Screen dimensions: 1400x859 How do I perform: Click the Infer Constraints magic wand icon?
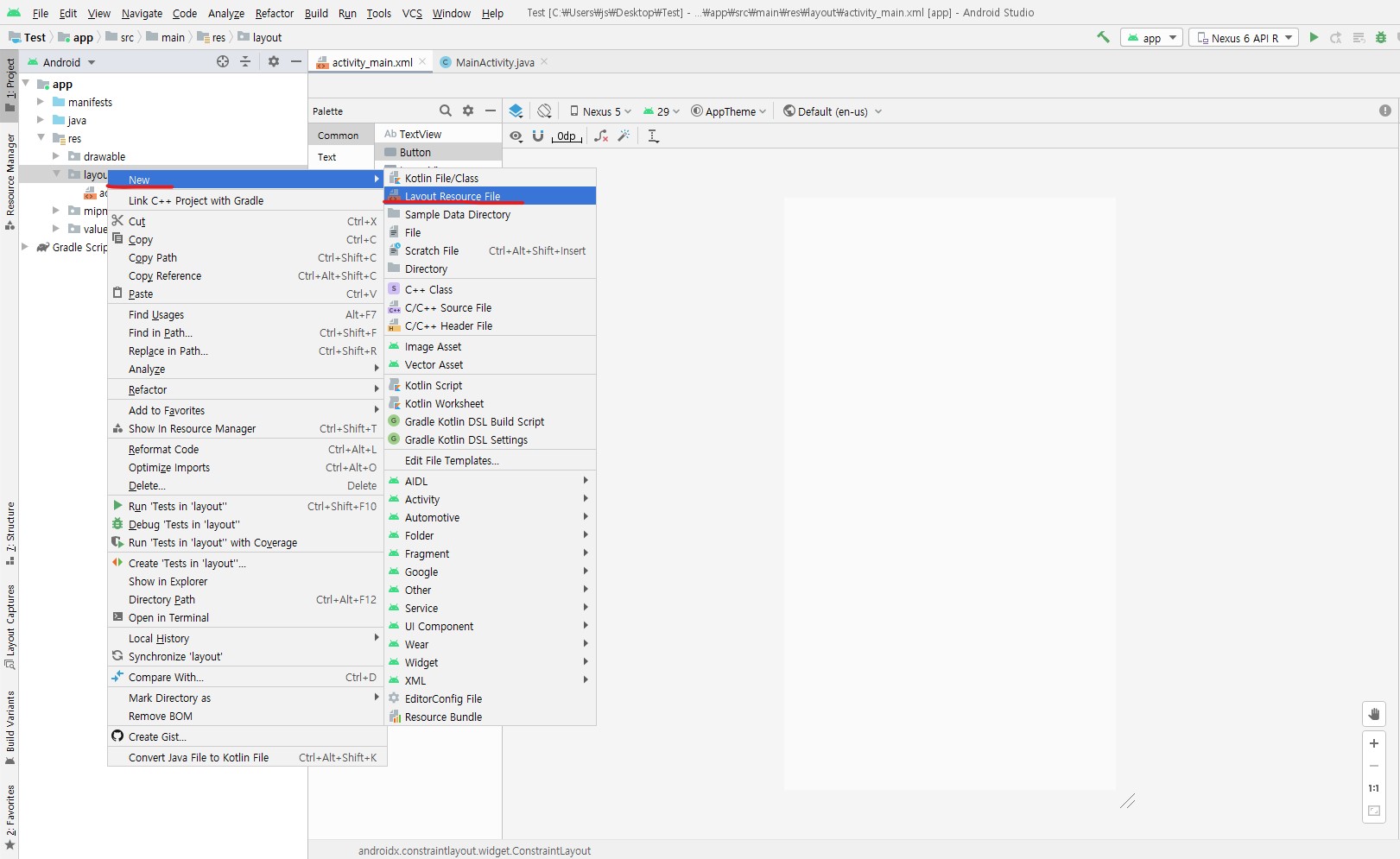click(624, 136)
